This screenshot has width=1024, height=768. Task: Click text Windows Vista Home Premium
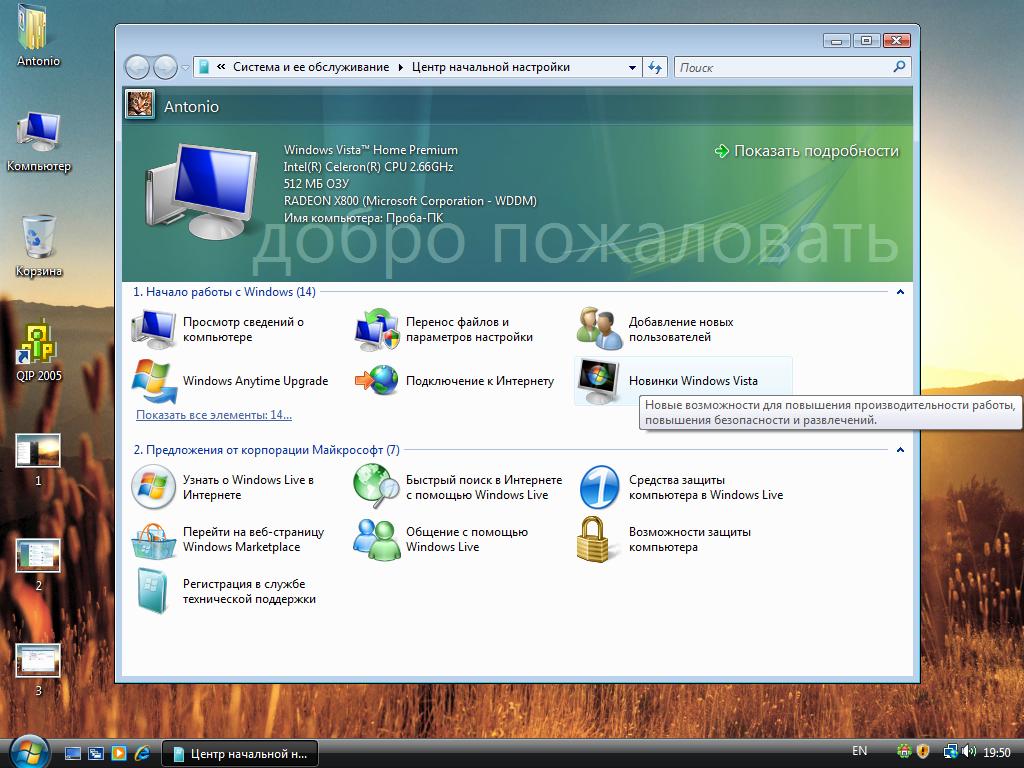[370, 150]
